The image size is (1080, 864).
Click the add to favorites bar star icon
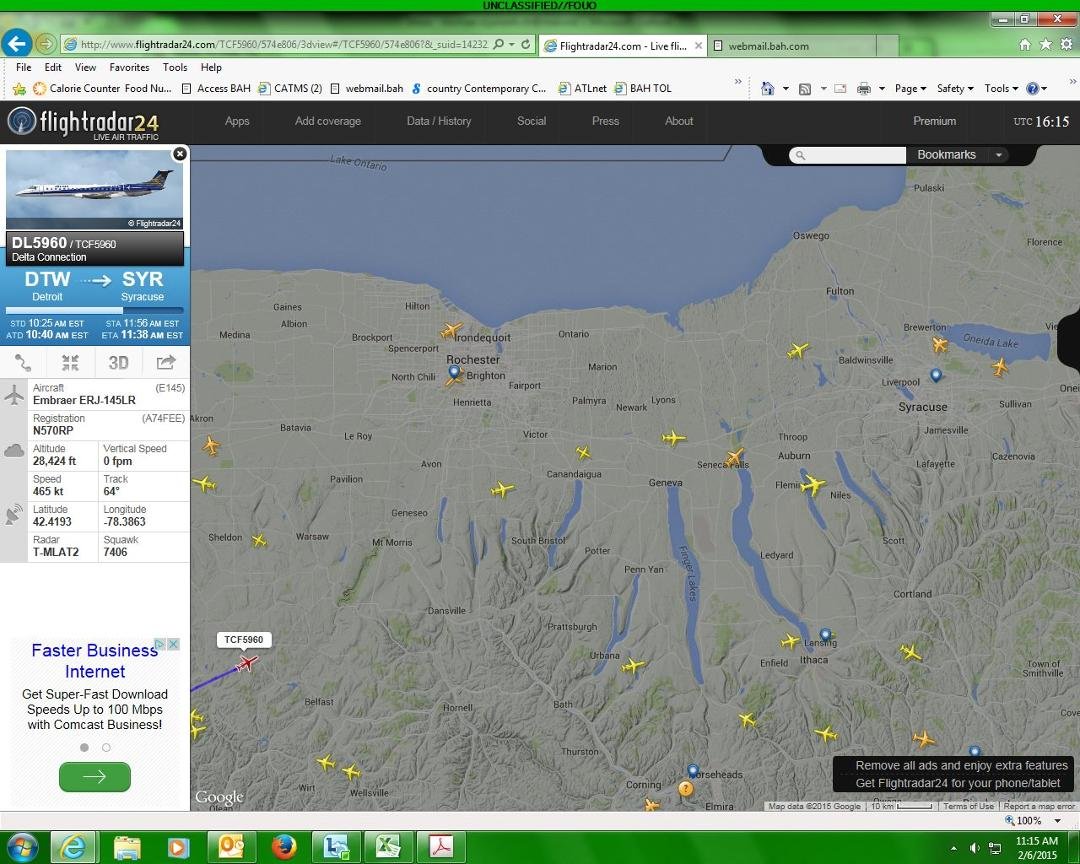[x=19, y=88]
